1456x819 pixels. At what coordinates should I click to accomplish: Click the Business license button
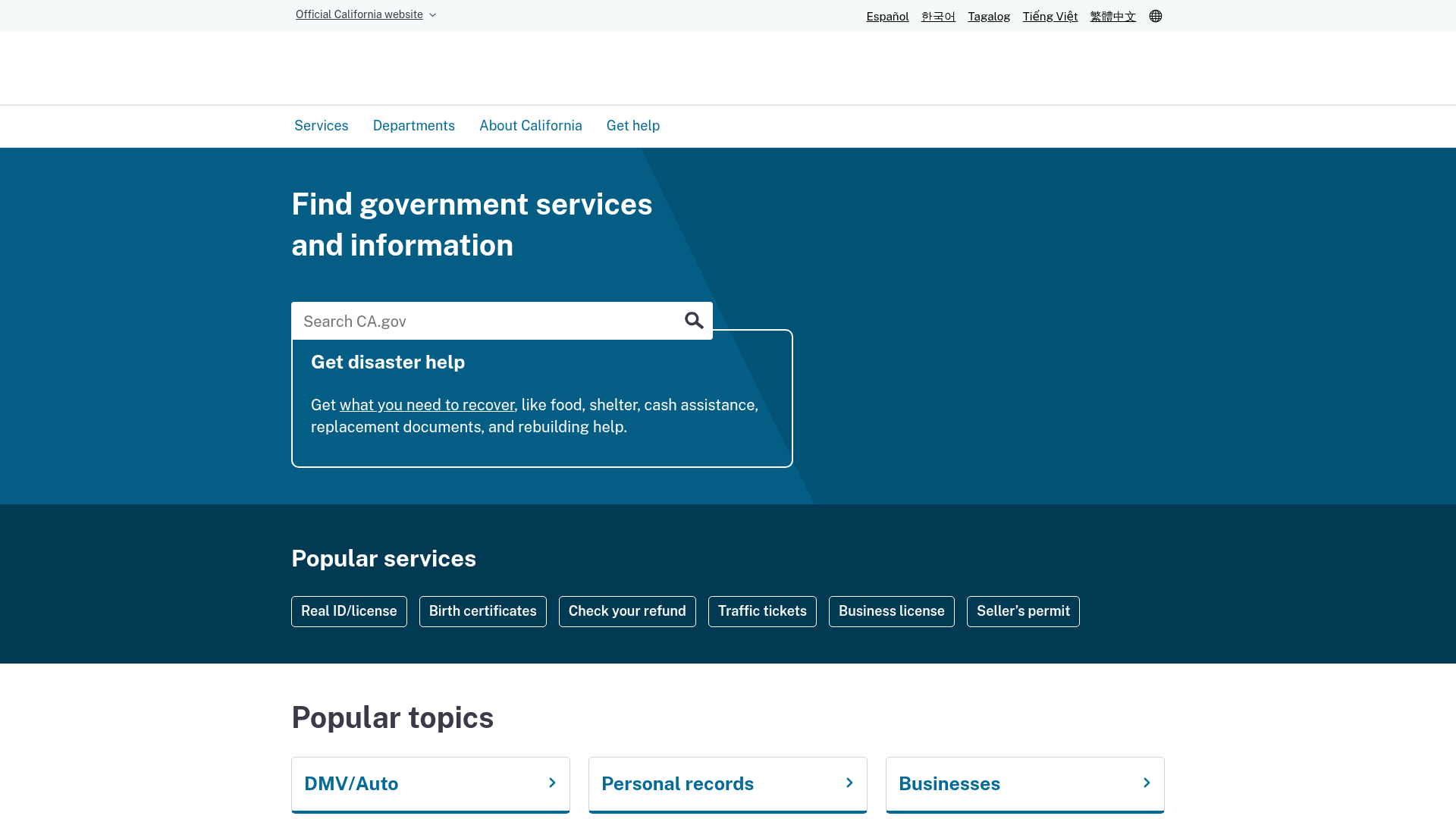pos(891,611)
